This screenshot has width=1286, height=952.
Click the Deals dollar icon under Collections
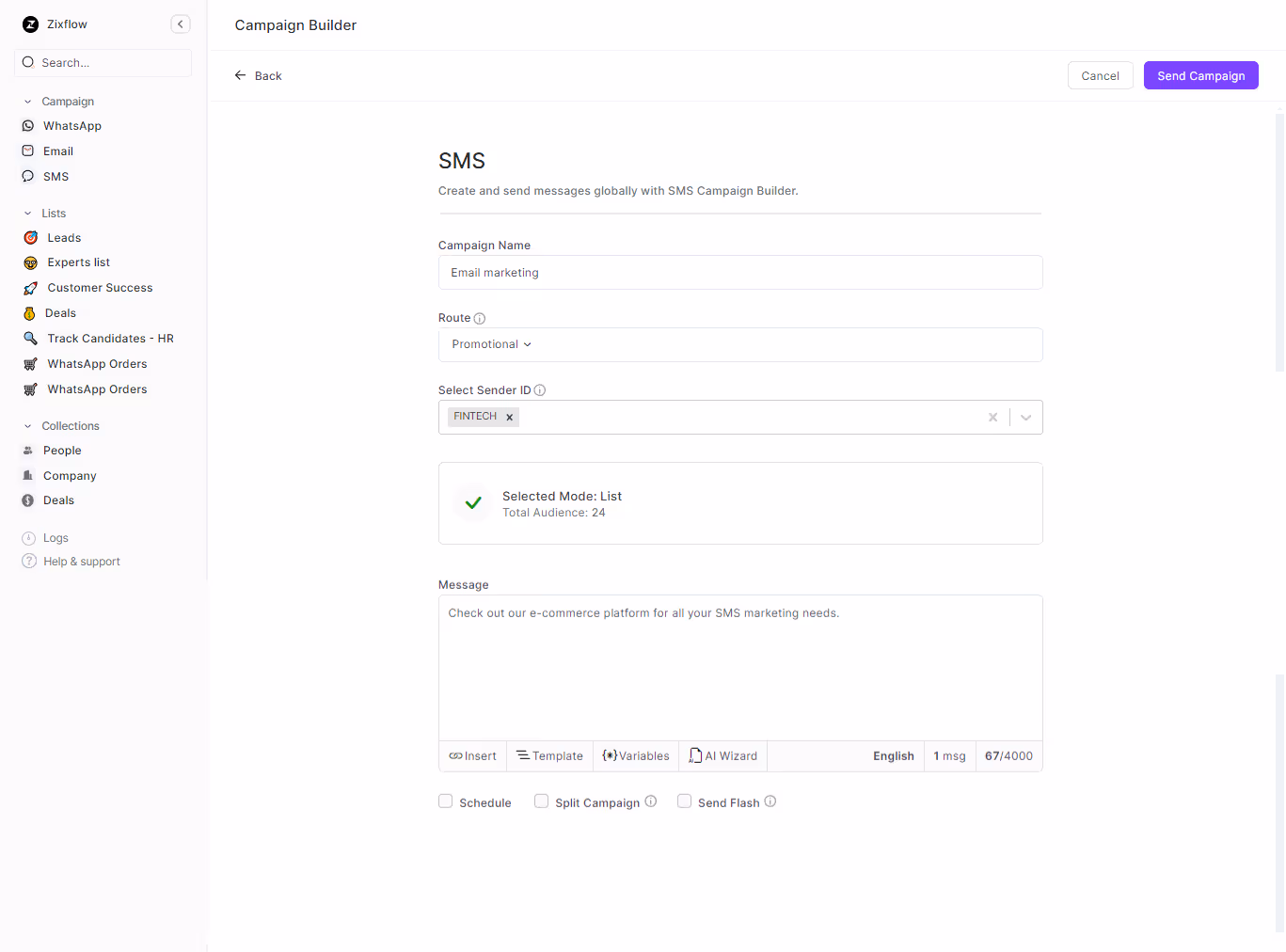[28, 500]
